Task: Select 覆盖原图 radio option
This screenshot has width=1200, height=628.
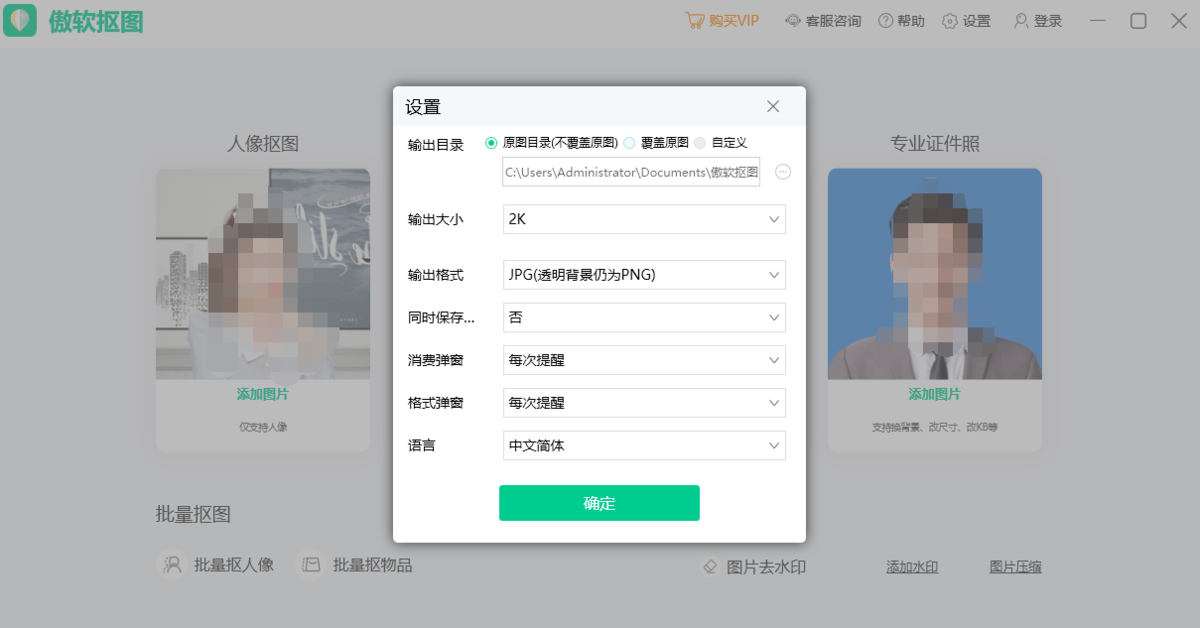Action: 629,143
